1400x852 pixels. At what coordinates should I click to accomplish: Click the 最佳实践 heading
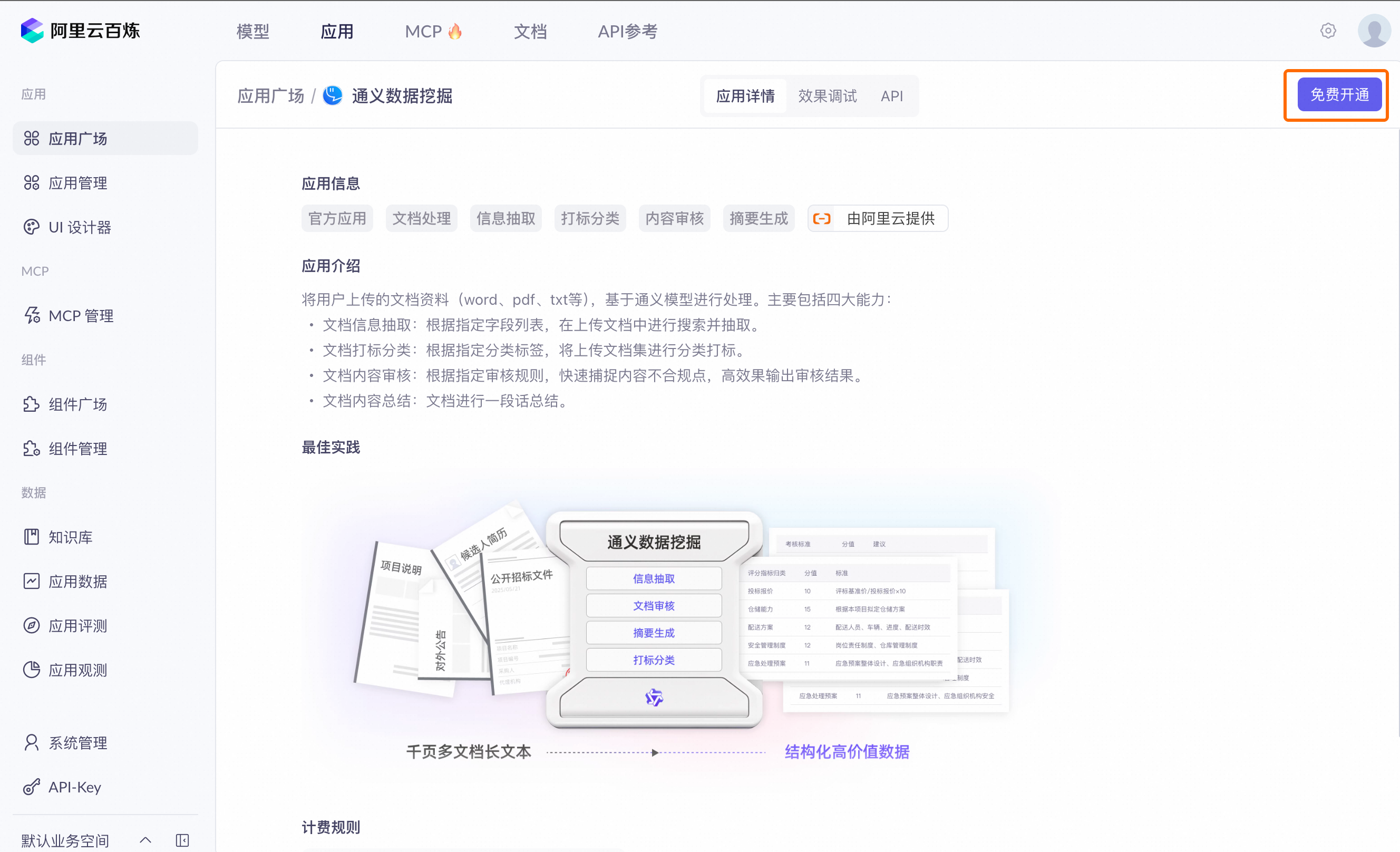[330, 447]
